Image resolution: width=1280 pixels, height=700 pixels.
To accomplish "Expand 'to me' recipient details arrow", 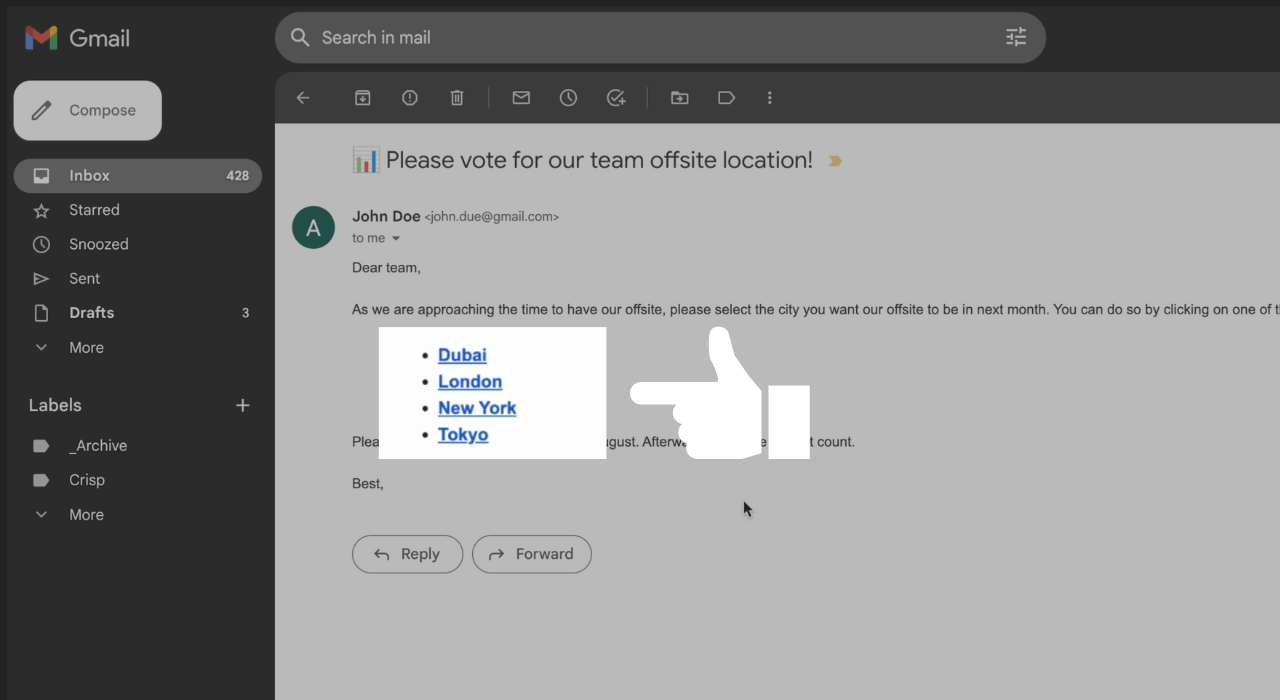I will coord(396,239).
